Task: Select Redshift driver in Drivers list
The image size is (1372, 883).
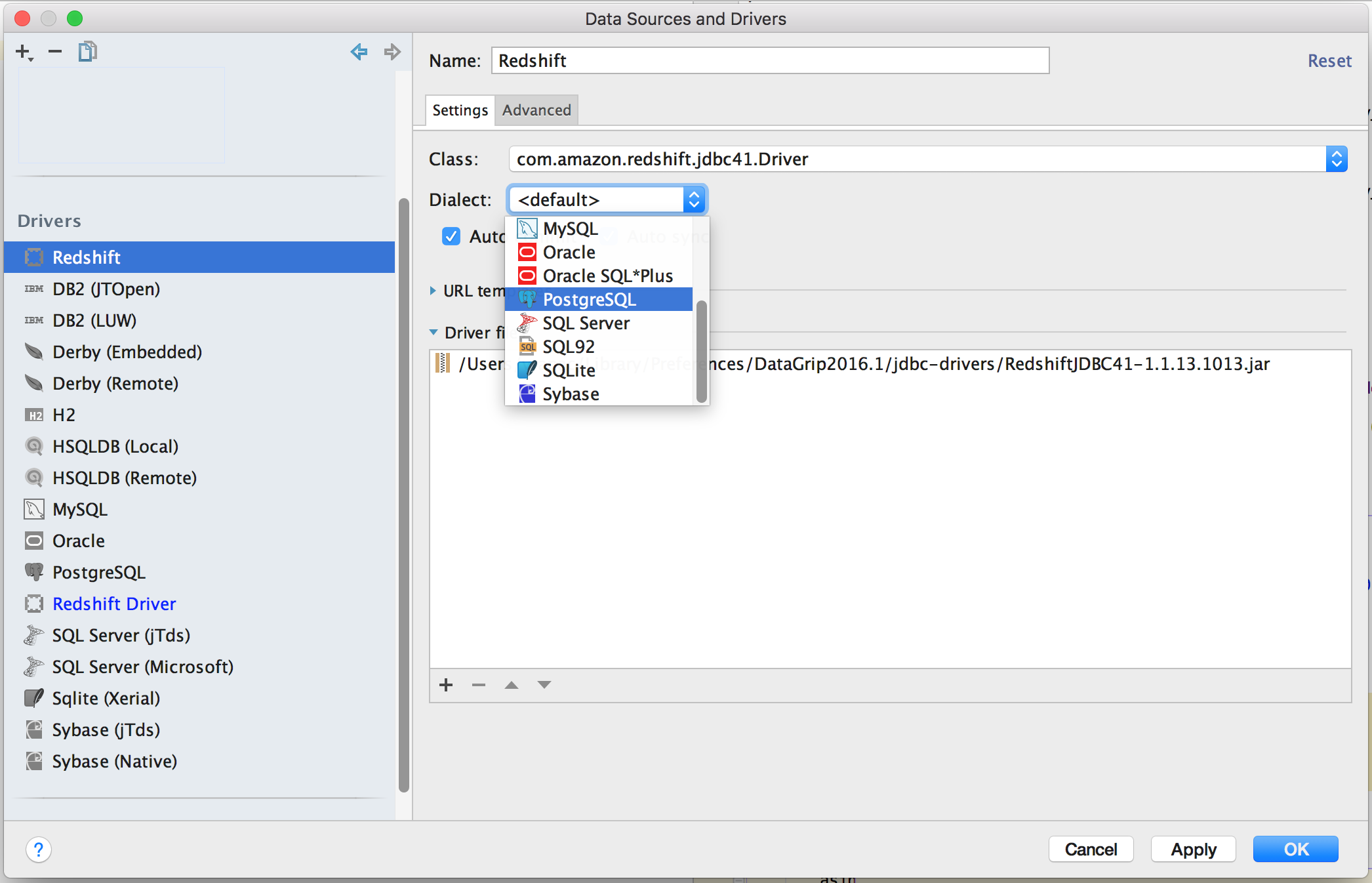Action: click(x=199, y=257)
